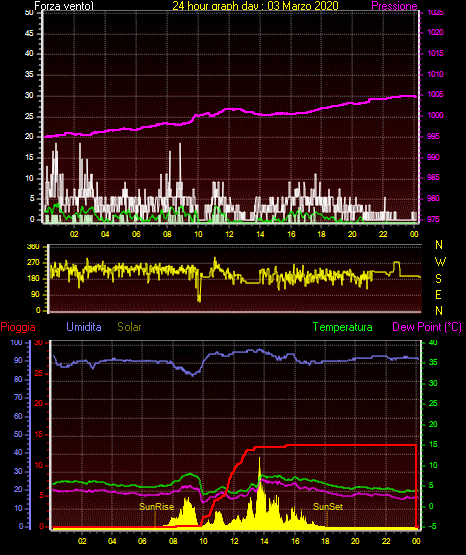Select the Umidita legend label
466x555 pixels.
(84, 327)
